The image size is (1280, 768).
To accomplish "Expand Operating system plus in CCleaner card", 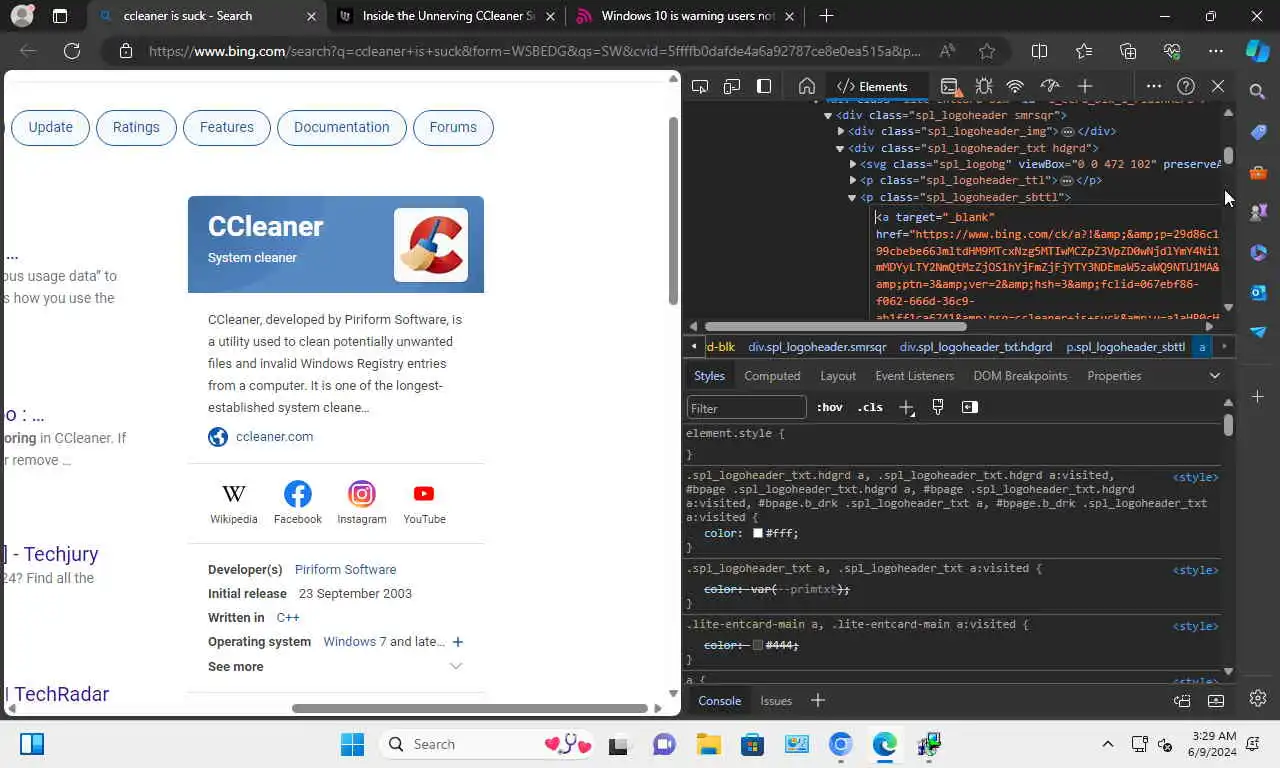I will 457,642.
